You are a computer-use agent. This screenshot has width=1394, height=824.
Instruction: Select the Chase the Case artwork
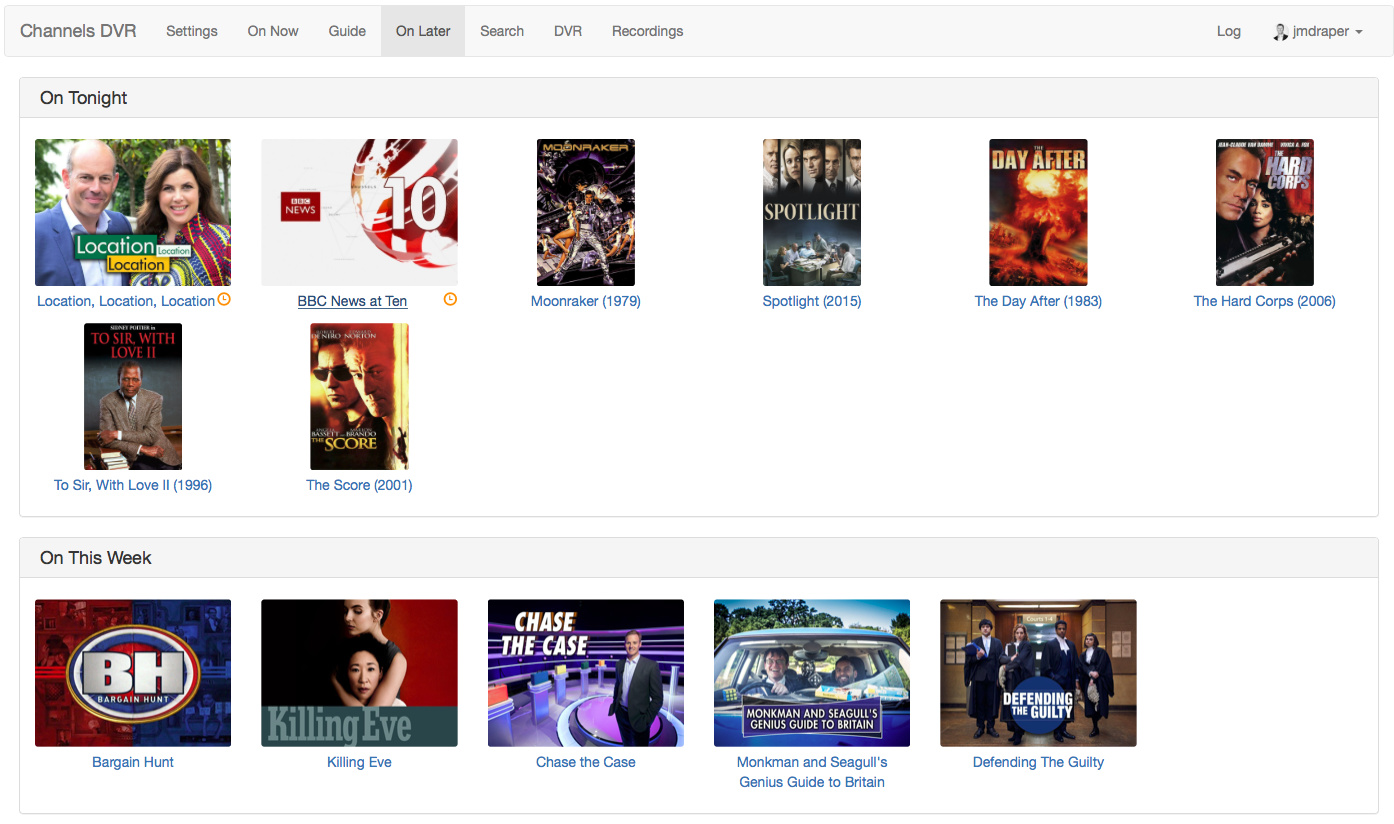(585, 673)
